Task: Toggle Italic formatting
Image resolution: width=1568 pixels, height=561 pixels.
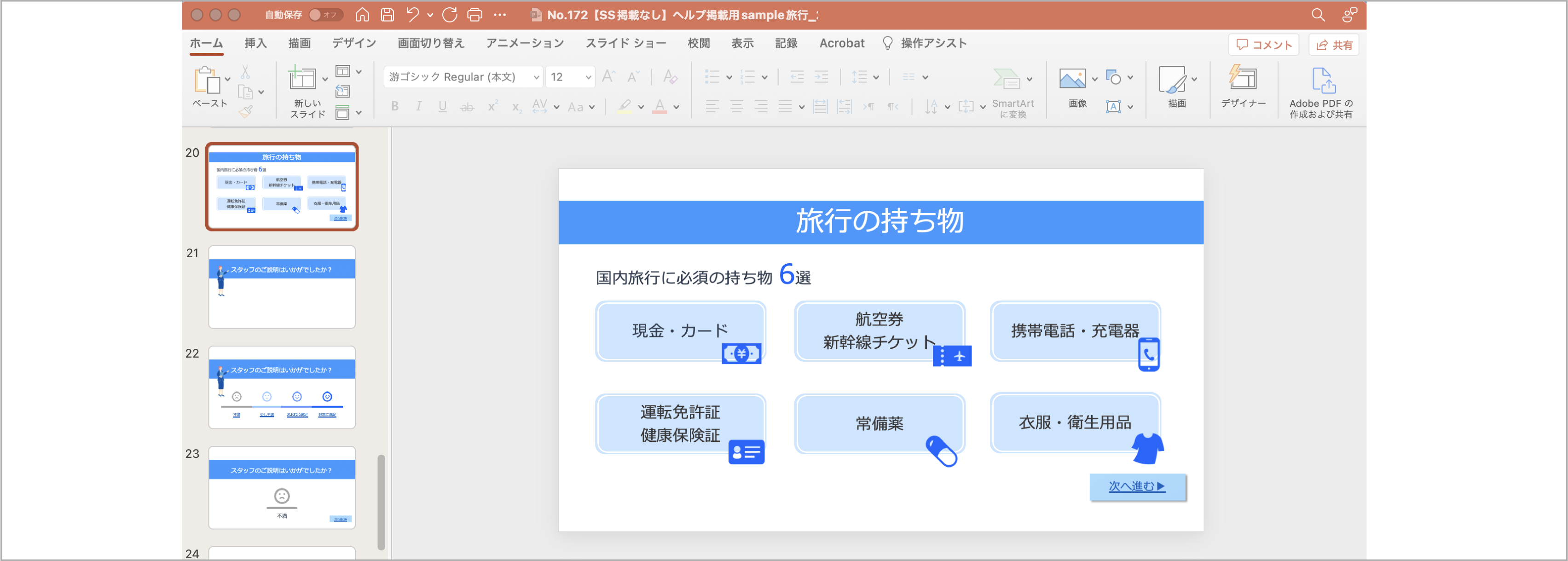Action: [419, 106]
